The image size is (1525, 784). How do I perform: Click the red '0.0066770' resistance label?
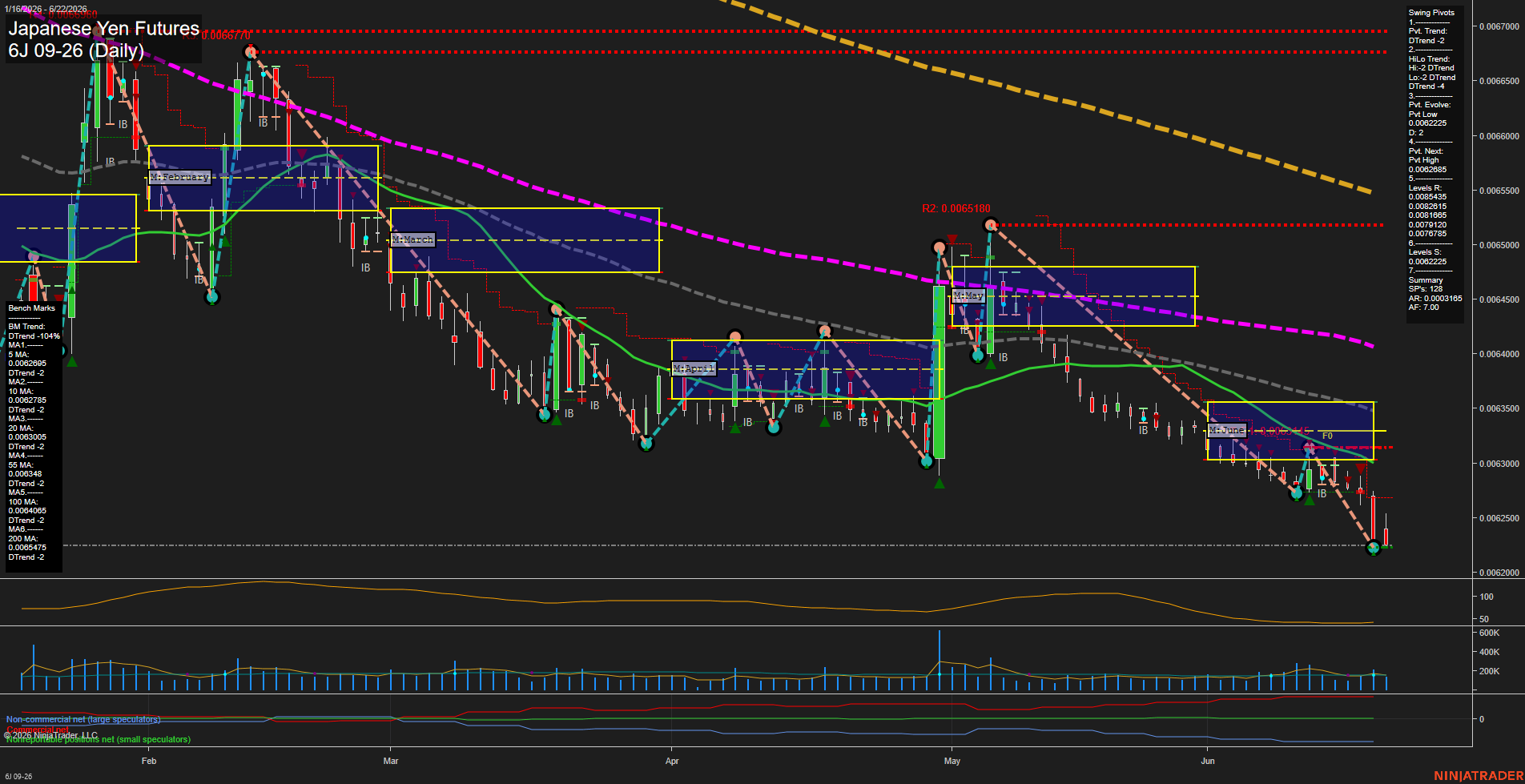pos(226,35)
